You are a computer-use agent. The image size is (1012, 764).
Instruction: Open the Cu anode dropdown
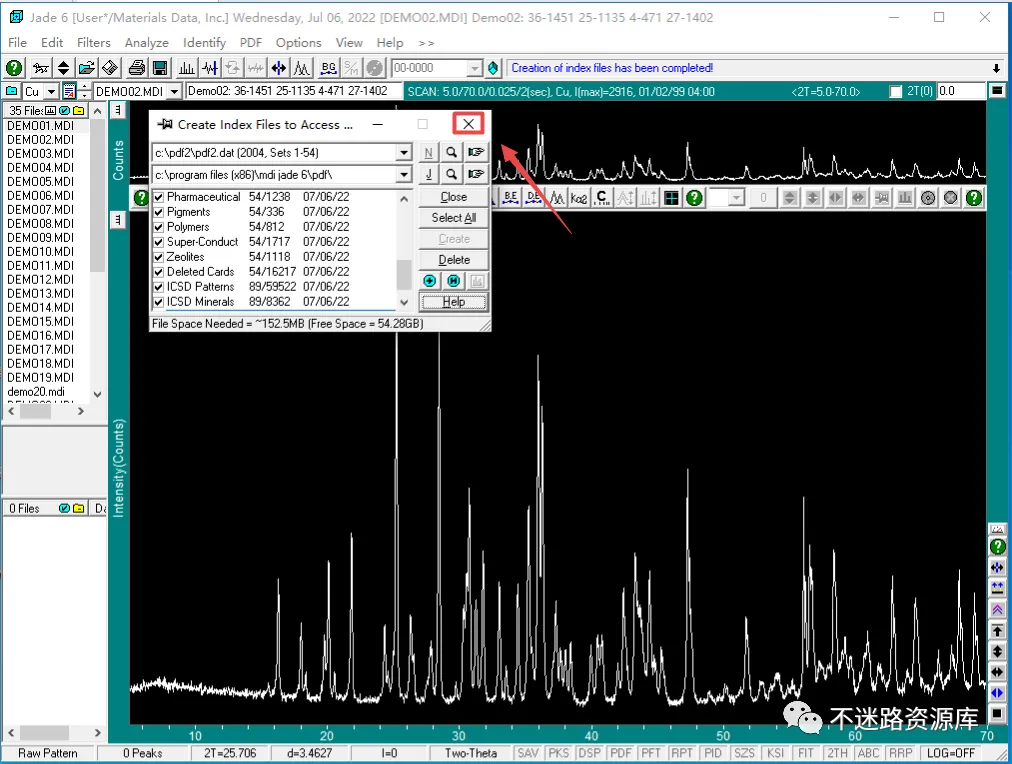52,92
